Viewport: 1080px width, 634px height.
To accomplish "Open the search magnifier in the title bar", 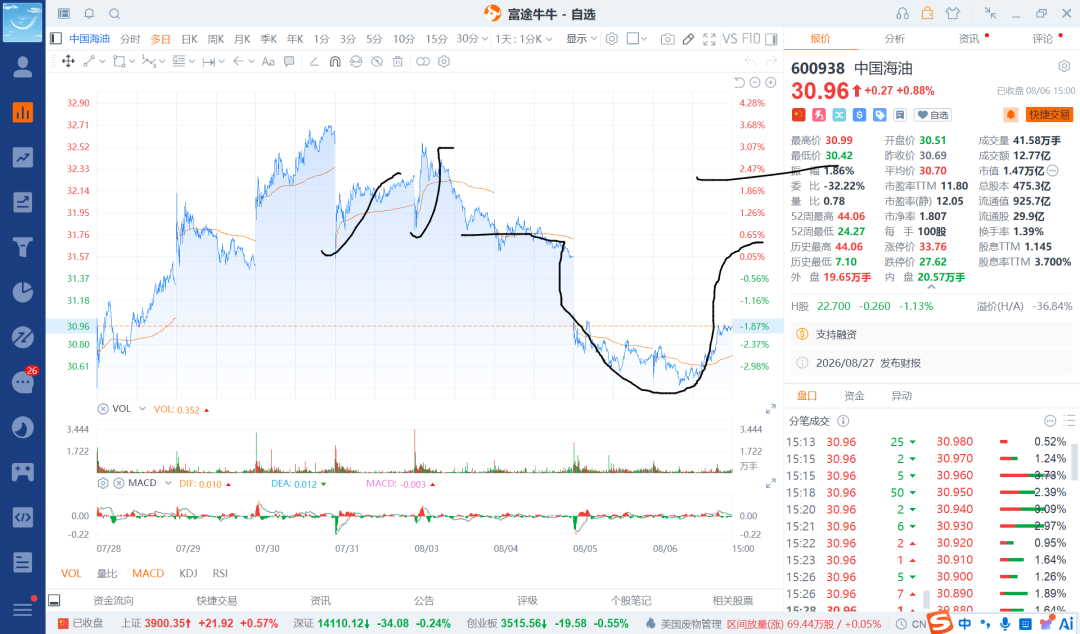I will 115,14.
